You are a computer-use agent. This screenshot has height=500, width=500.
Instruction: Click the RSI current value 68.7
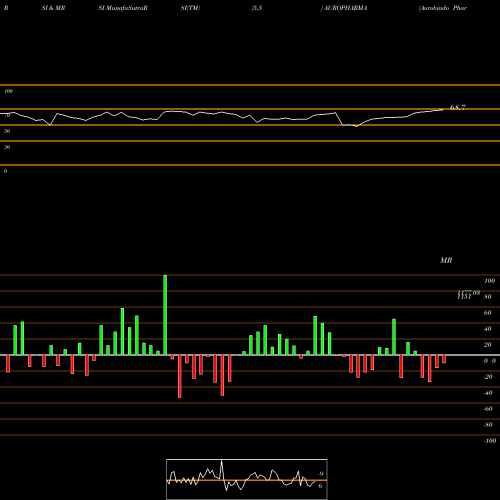458,107
